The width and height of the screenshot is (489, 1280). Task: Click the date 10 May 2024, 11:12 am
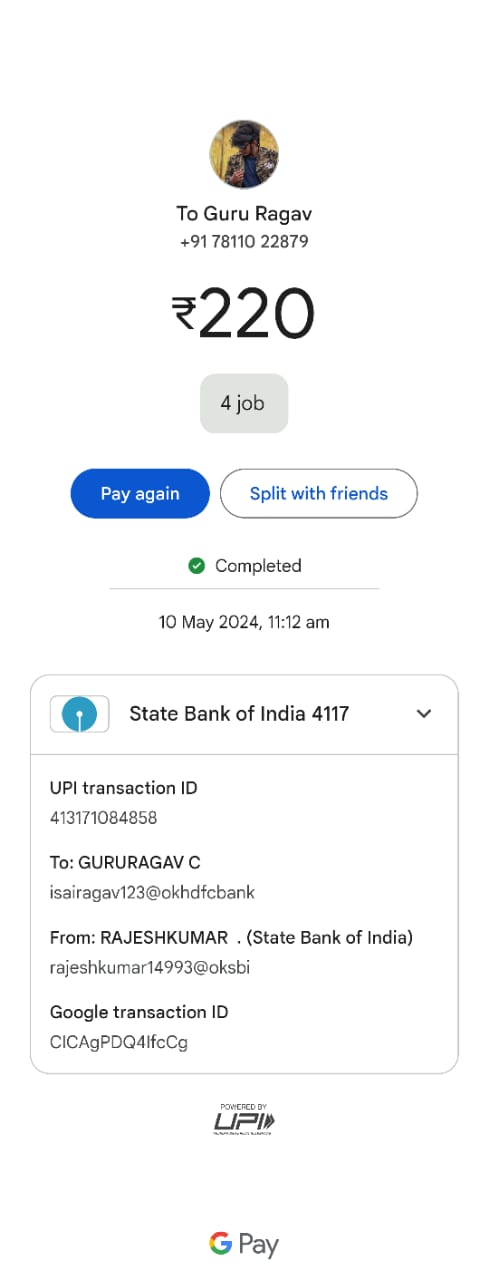click(x=244, y=622)
